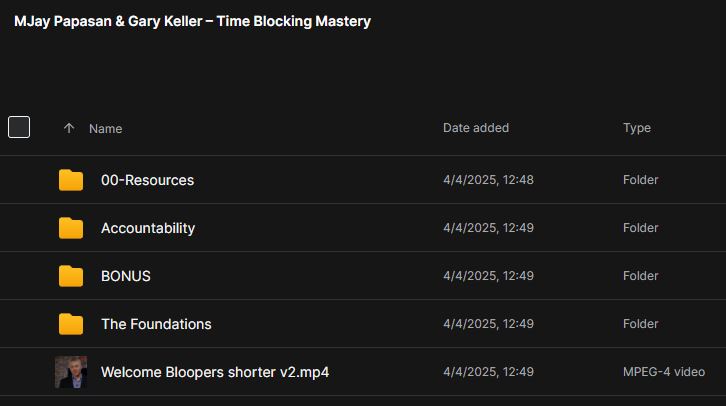Open the Welcome Bloopers video thumbnail
Viewport: 726px width, 406px height.
(x=71, y=372)
